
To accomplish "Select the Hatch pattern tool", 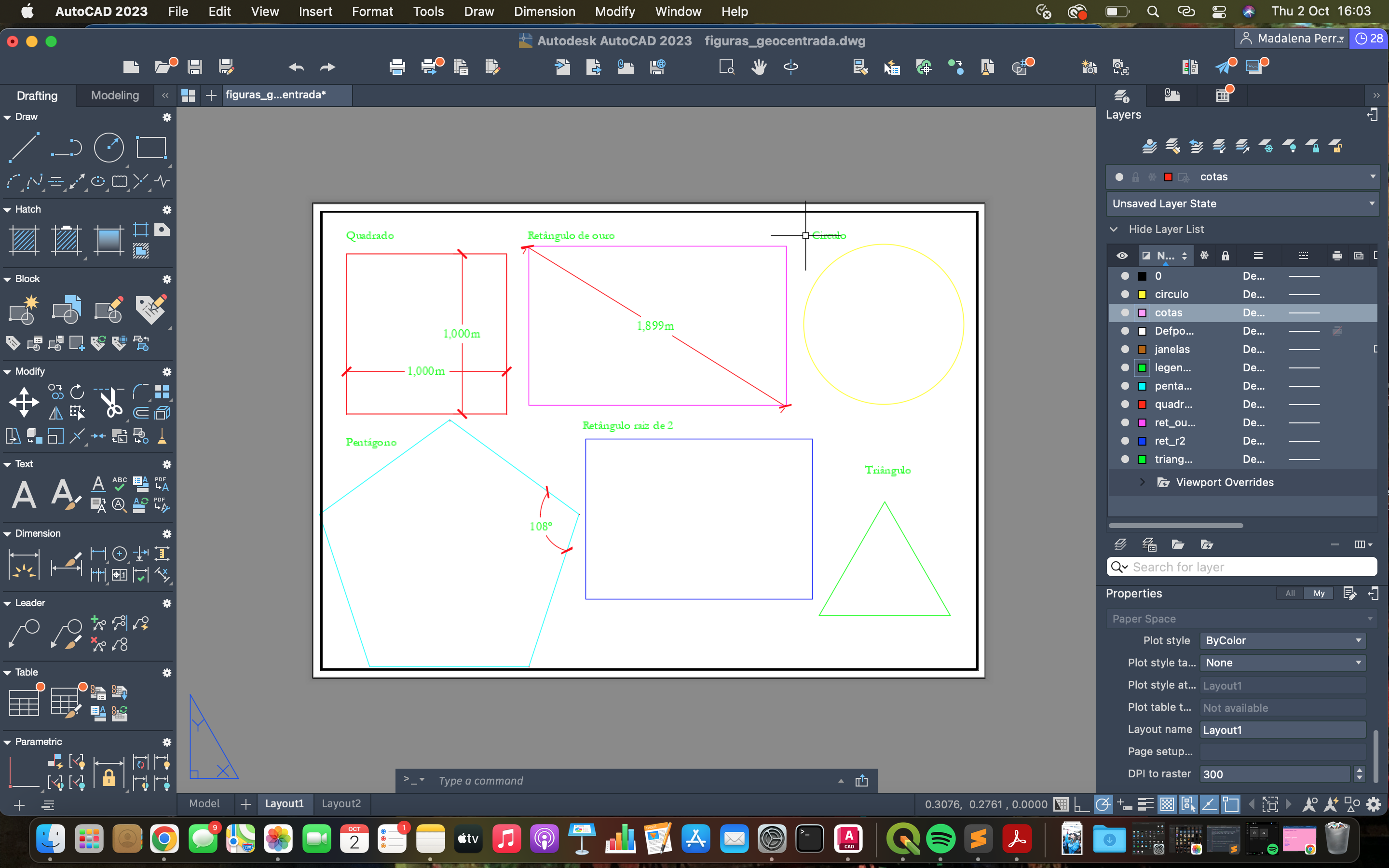I will click(x=24, y=240).
